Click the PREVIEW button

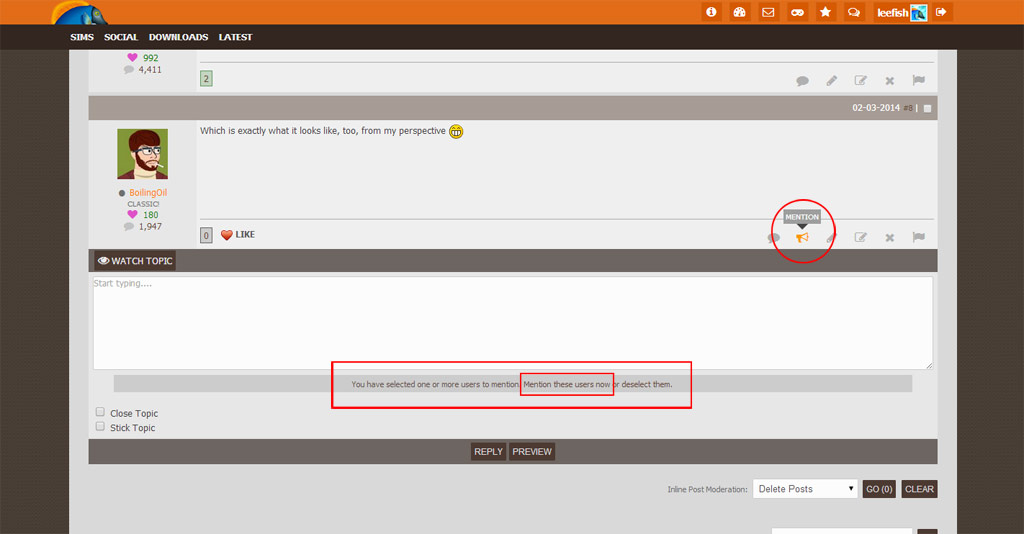(532, 452)
